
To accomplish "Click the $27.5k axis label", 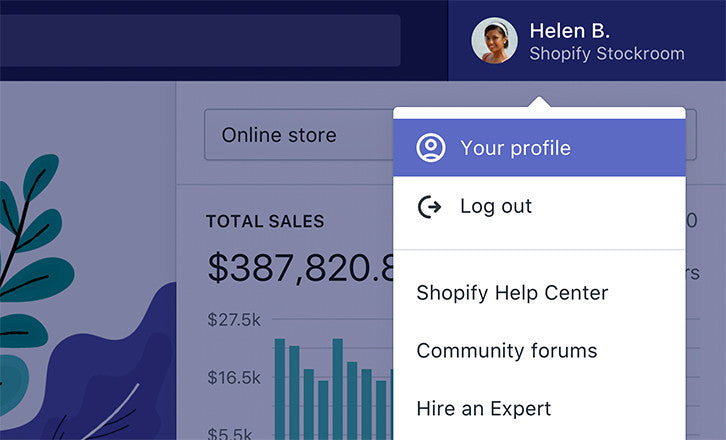I will coord(234,320).
